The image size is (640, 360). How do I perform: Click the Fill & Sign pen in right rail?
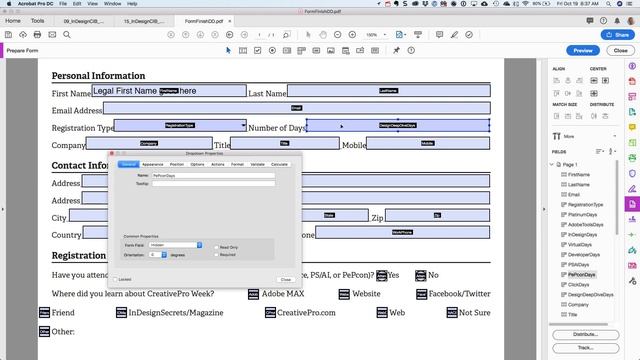click(x=632, y=189)
